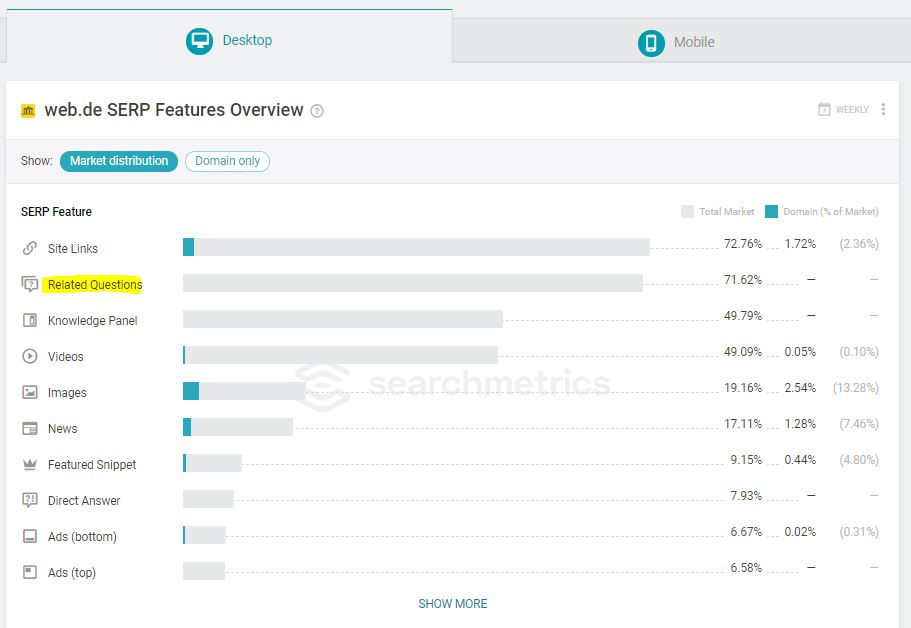Click the News teal bar segment
The image size is (911, 628).
coord(187,427)
